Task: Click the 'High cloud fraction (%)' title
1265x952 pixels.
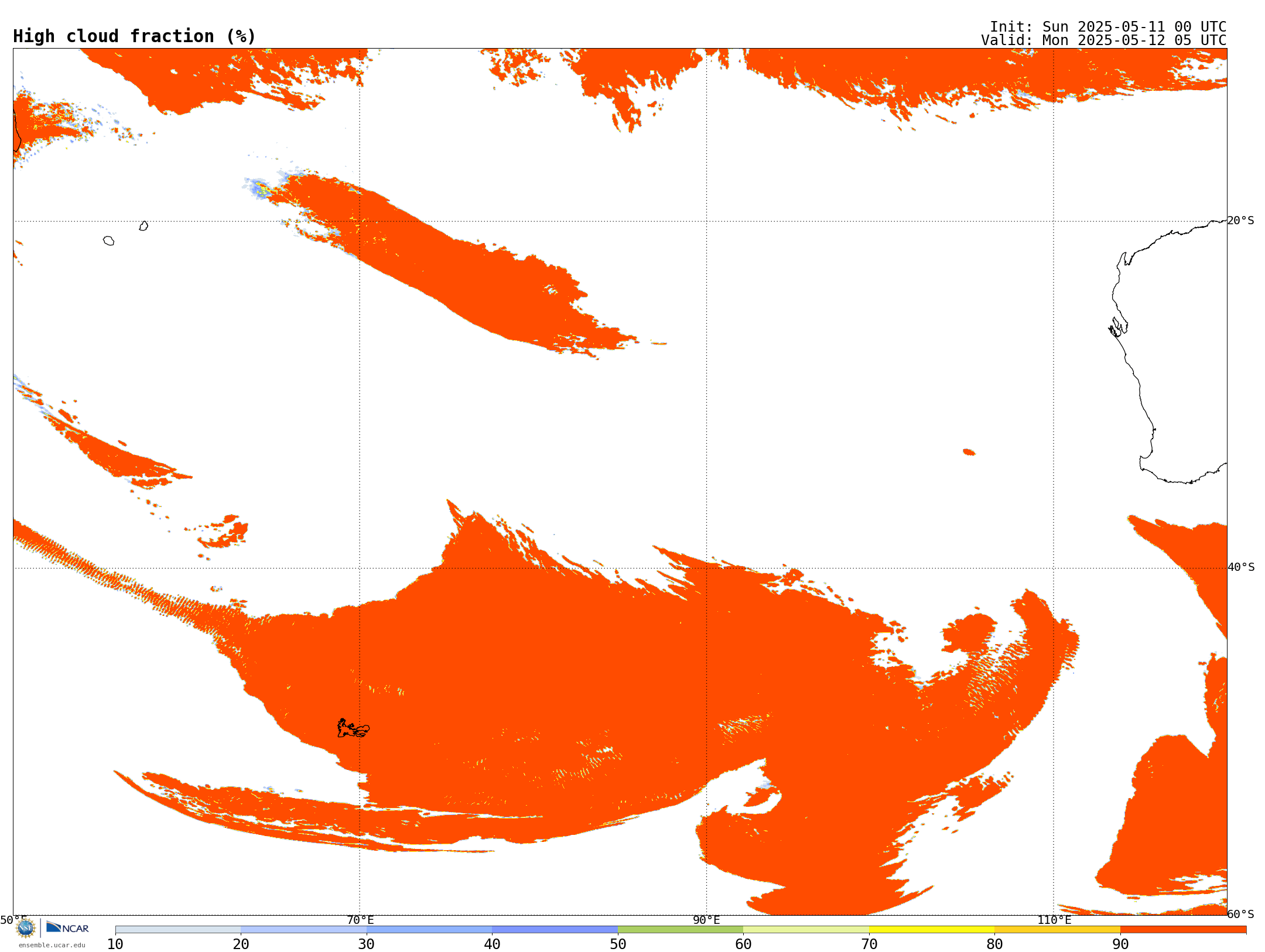Action: pos(135,36)
